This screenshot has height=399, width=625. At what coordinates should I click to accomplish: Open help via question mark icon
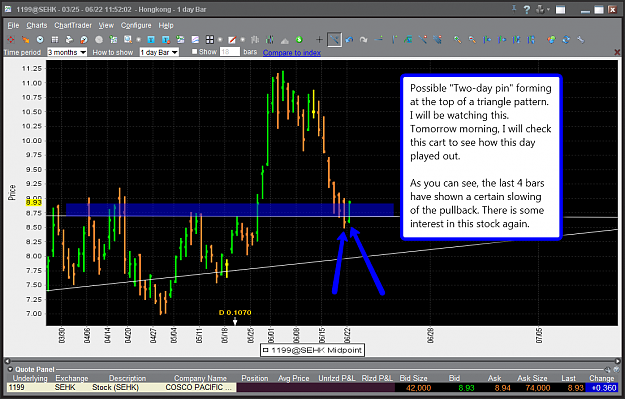tap(527, 9)
